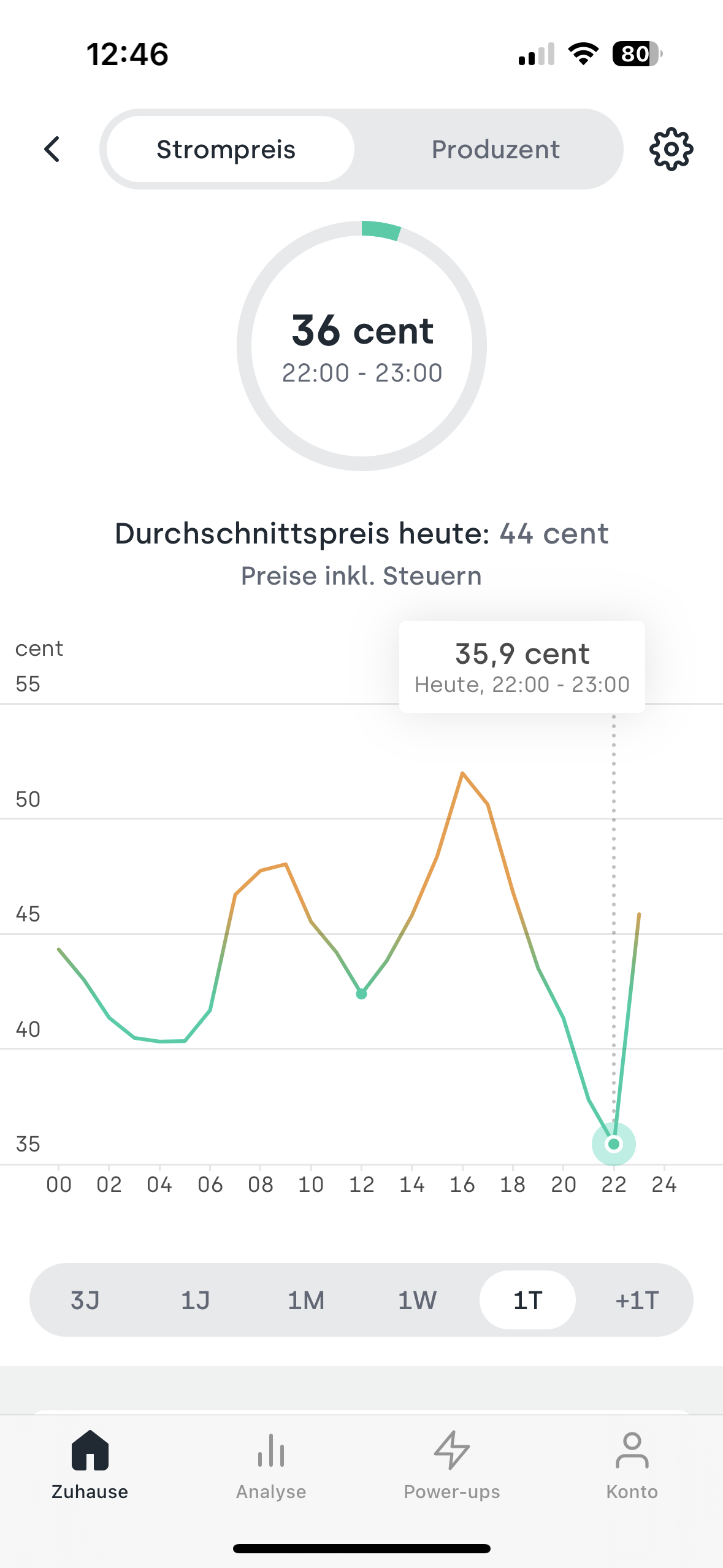Navigate back using the chevron arrow
The image size is (723, 1568).
(52, 149)
